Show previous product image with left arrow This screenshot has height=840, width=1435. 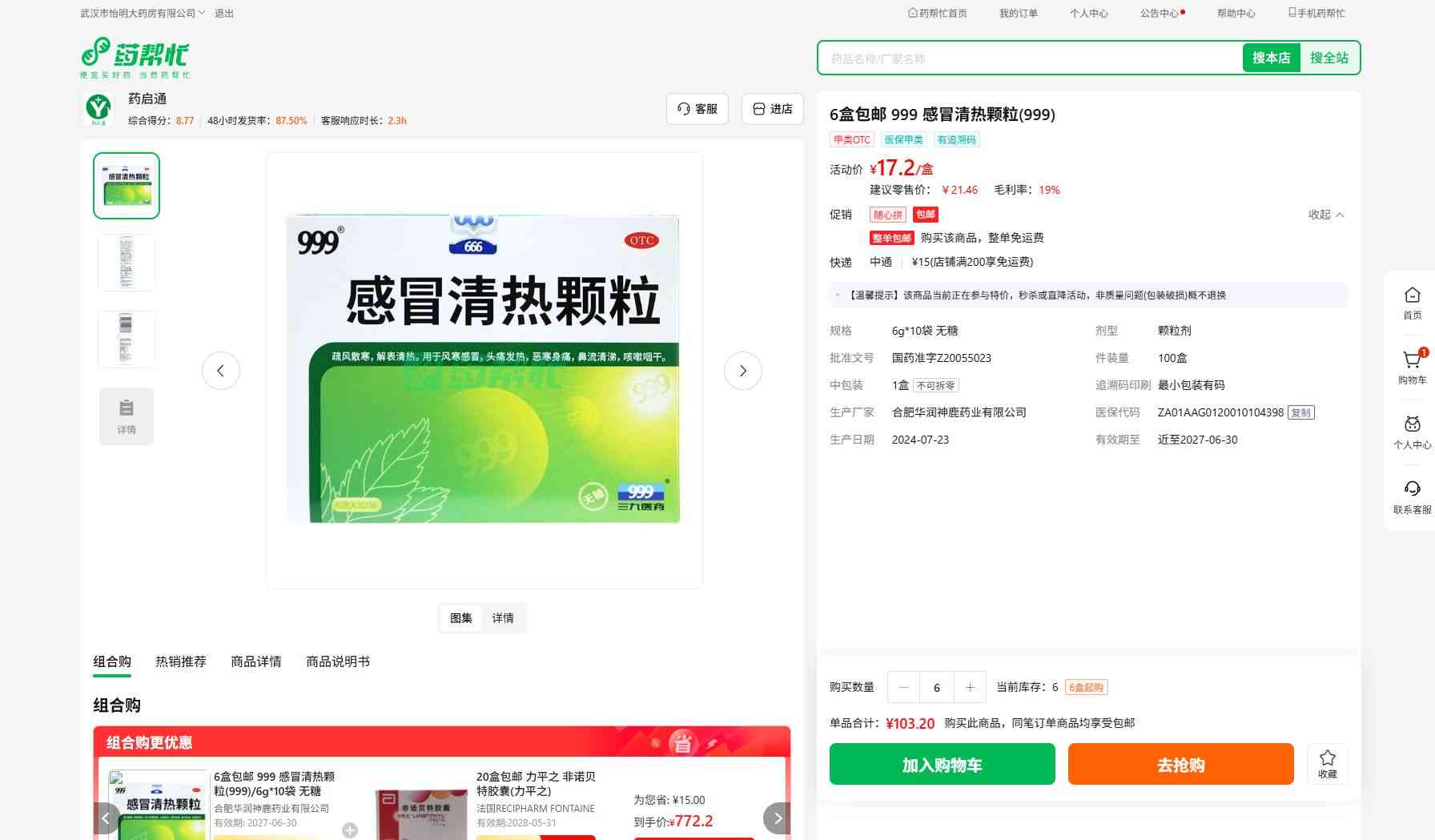pyautogui.click(x=221, y=371)
